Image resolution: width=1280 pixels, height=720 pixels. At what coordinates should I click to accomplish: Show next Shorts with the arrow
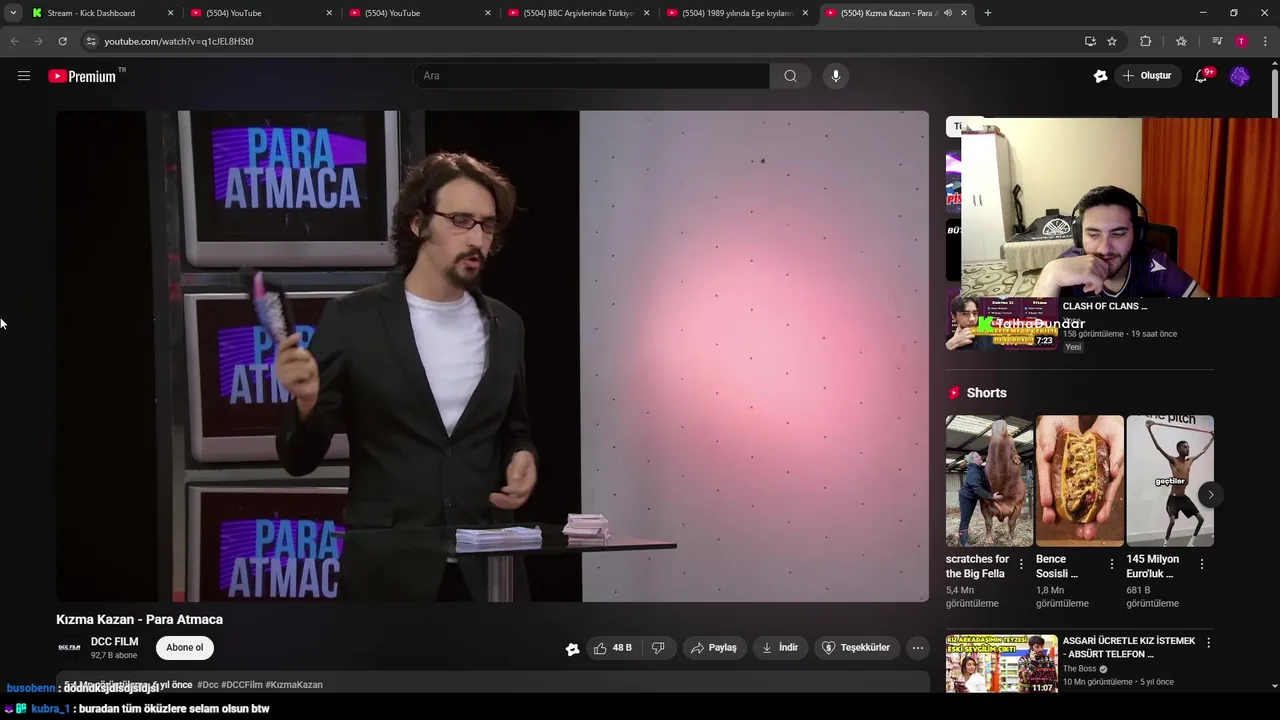point(1210,495)
